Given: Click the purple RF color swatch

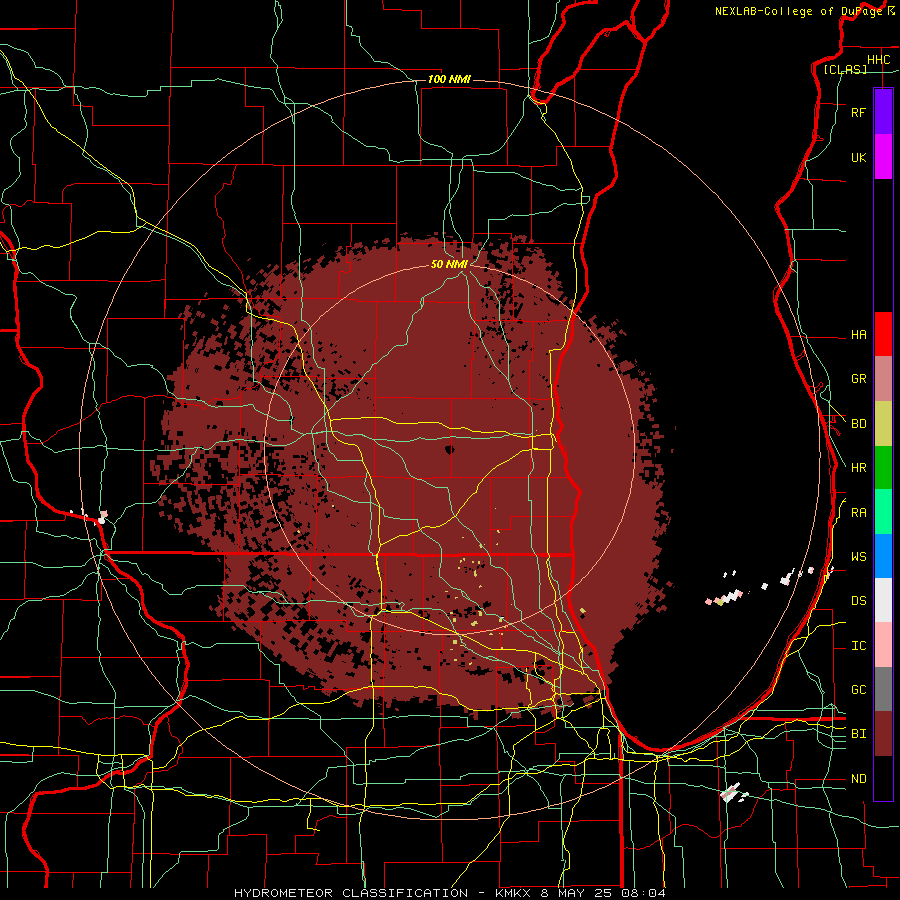Looking at the screenshot, I should 883,112.
